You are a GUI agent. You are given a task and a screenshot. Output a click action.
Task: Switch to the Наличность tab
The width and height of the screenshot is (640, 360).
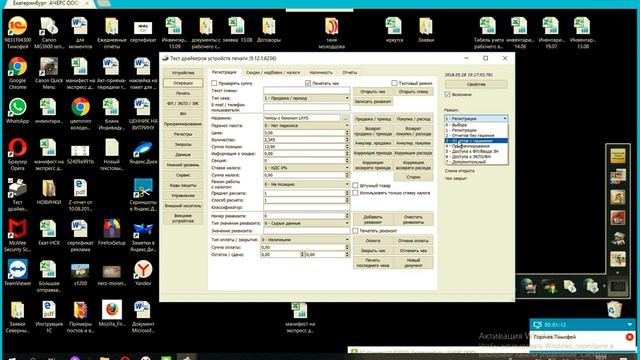(321, 72)
